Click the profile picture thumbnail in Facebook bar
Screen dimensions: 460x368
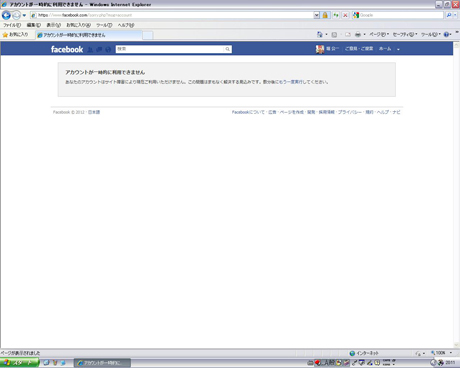click(320, 49)
